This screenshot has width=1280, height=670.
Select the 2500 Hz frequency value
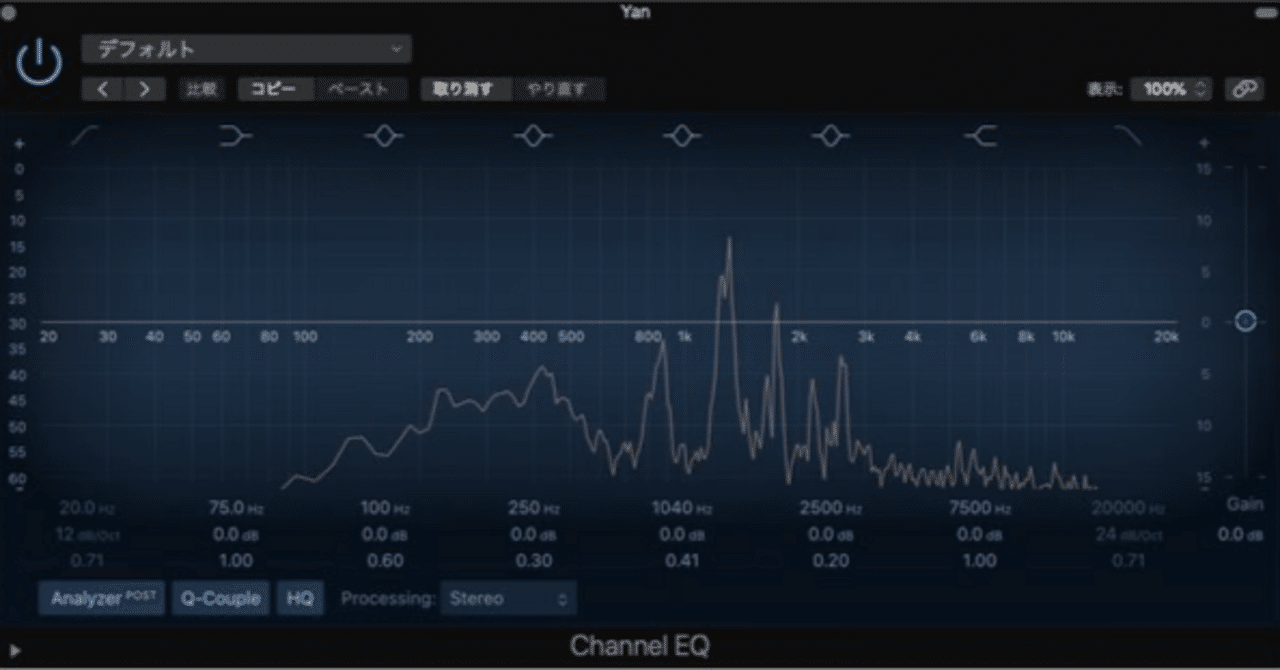[x=830, y=508]
